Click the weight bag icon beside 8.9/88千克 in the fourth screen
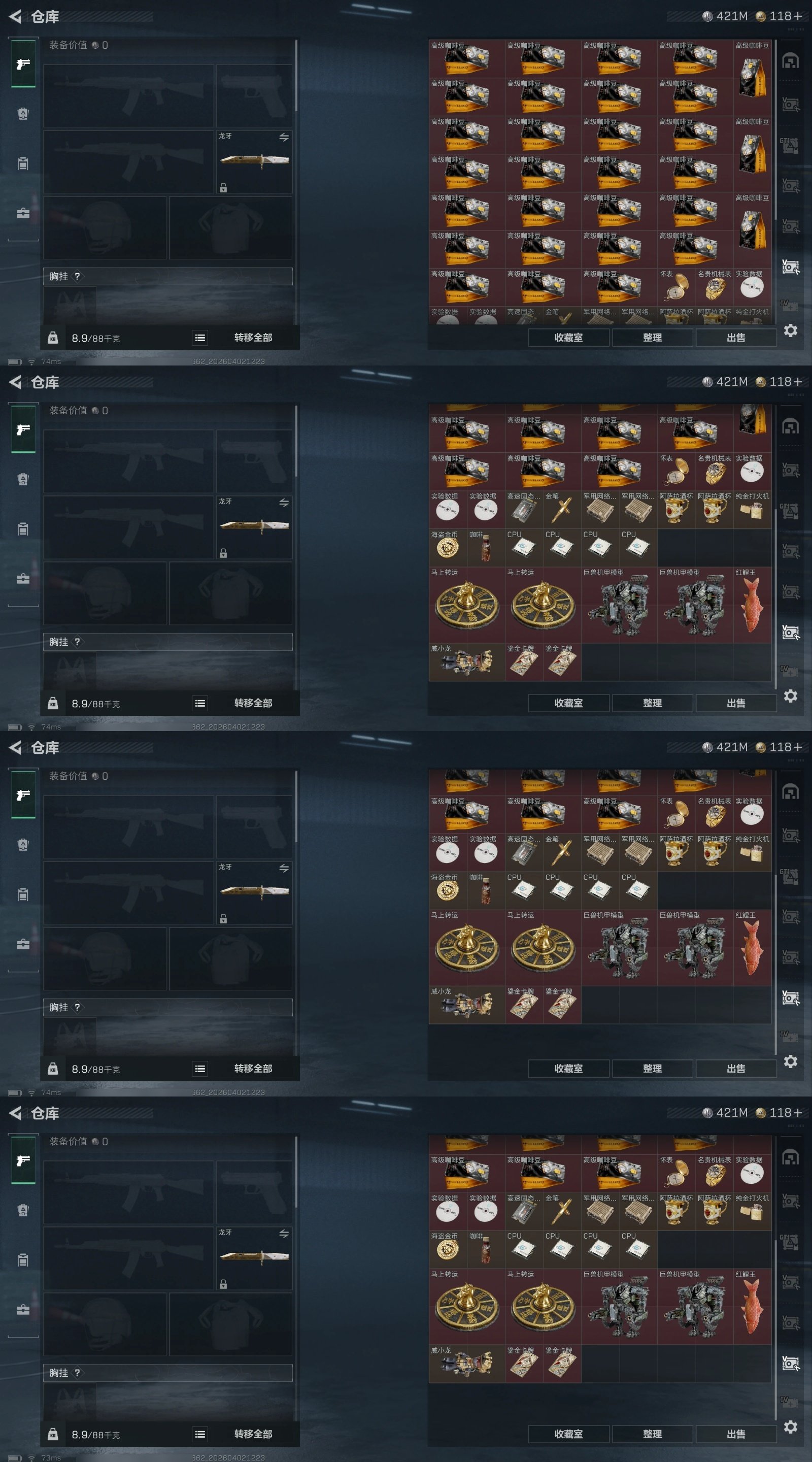 click(x=53, y=1434)
